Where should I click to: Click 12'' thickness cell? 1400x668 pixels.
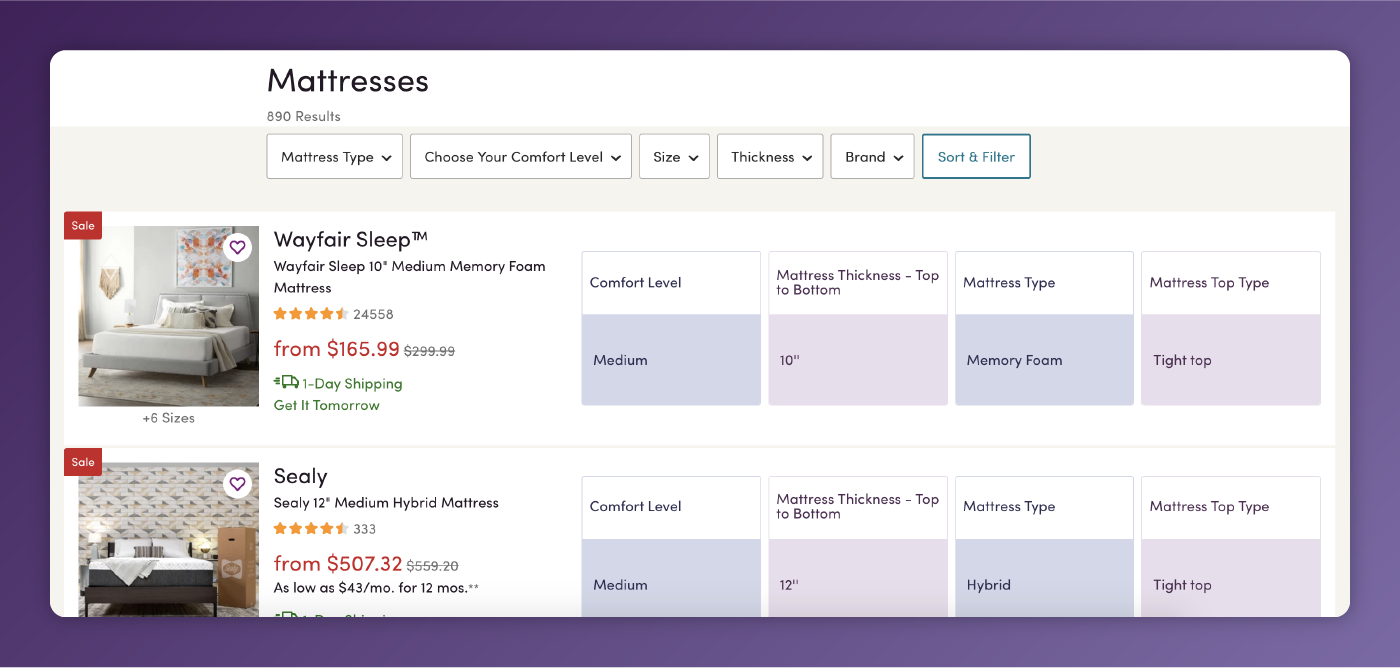coord(858,578)
